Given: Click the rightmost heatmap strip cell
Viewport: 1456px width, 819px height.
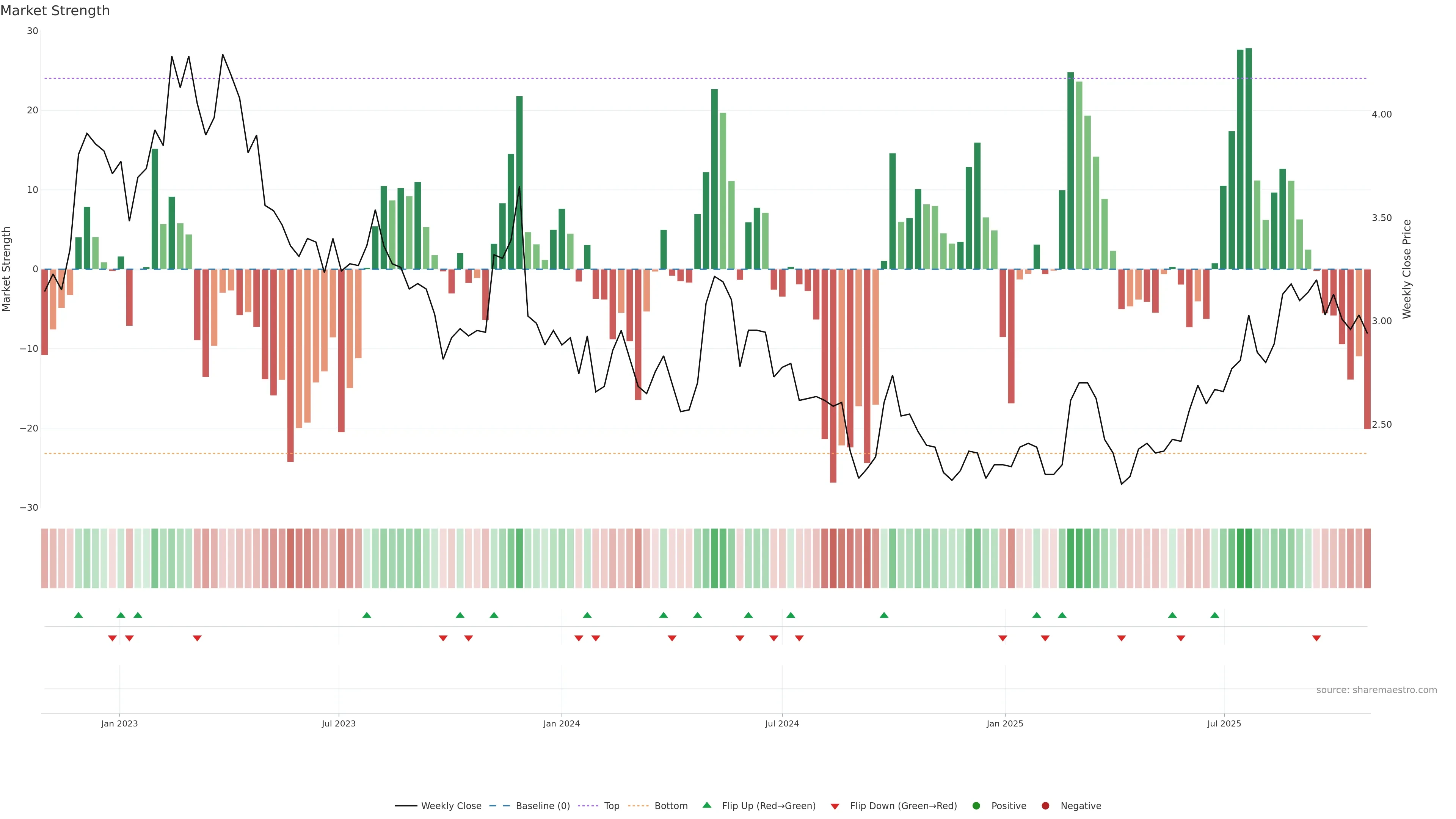Looking at the screenshot, I should click(x=1367, y=559).
